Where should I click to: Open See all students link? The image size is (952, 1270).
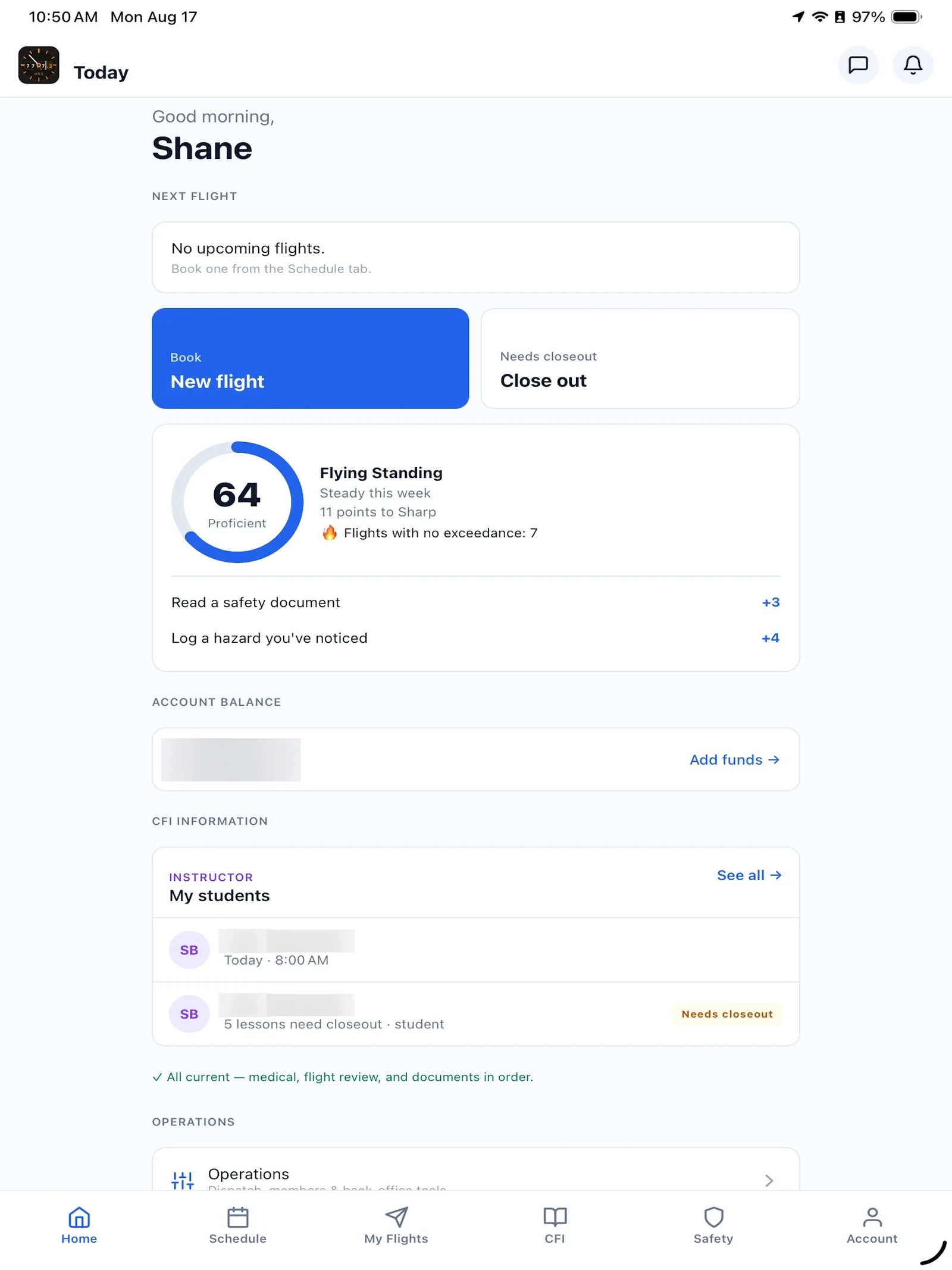pos(749,875)
